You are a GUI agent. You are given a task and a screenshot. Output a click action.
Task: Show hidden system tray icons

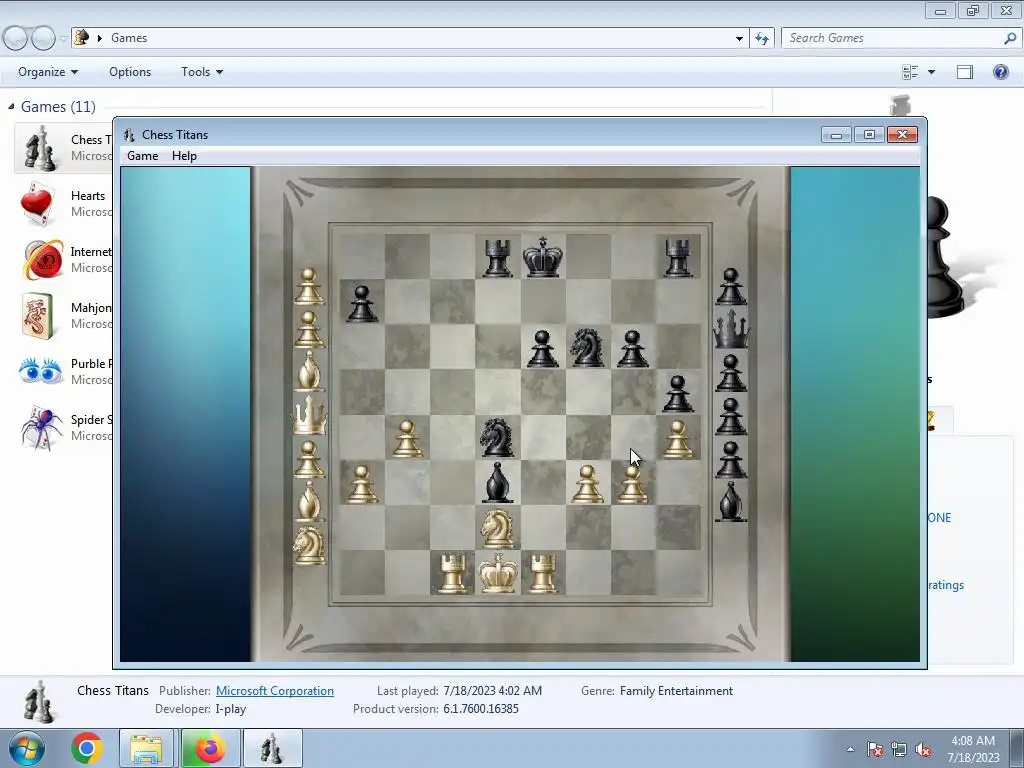point(850,749)
